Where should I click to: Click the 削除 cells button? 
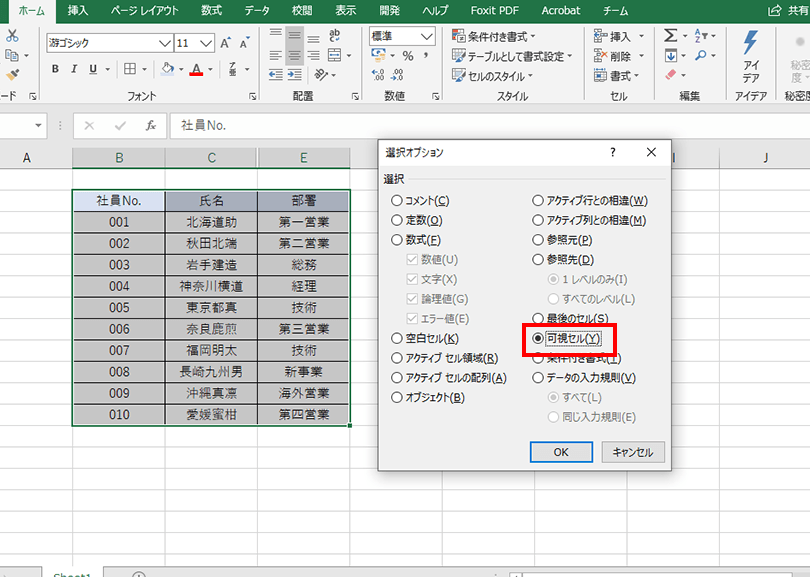[614, 56]
